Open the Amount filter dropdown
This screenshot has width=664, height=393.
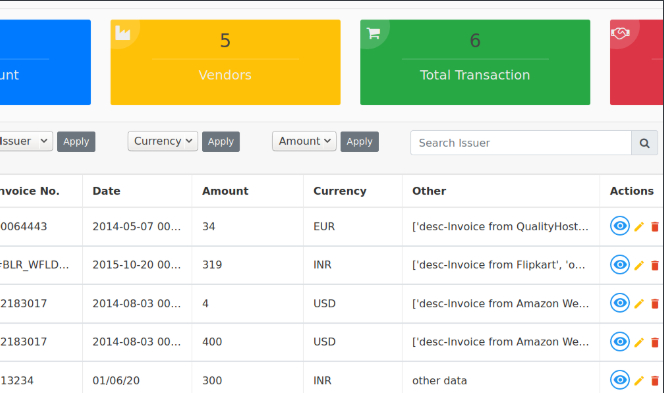click(304, 141)
